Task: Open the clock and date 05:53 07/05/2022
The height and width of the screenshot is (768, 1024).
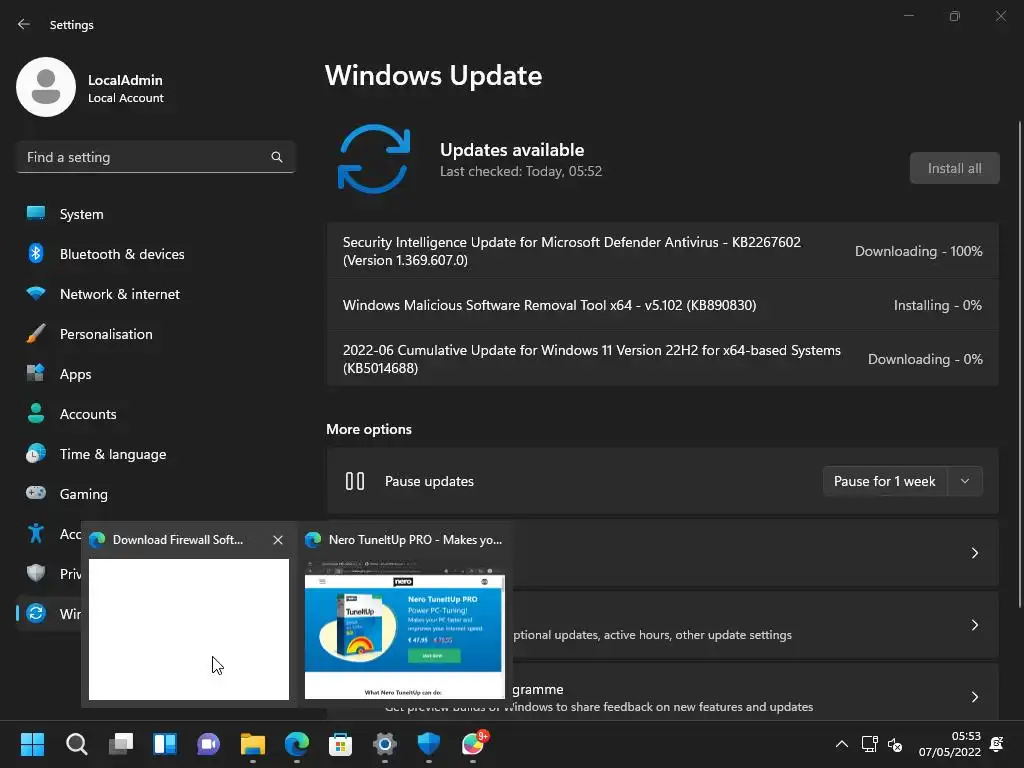Action: [x=950, y=744]
